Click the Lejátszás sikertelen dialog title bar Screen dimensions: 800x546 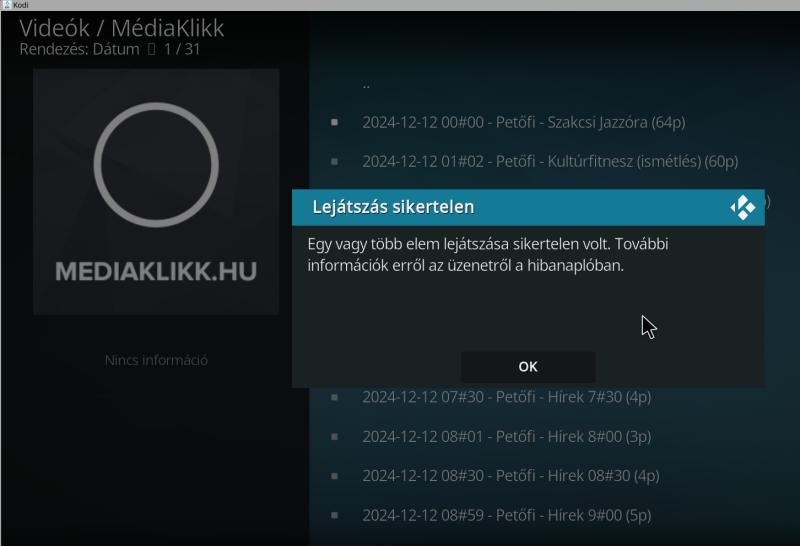[x=528, y=207]
